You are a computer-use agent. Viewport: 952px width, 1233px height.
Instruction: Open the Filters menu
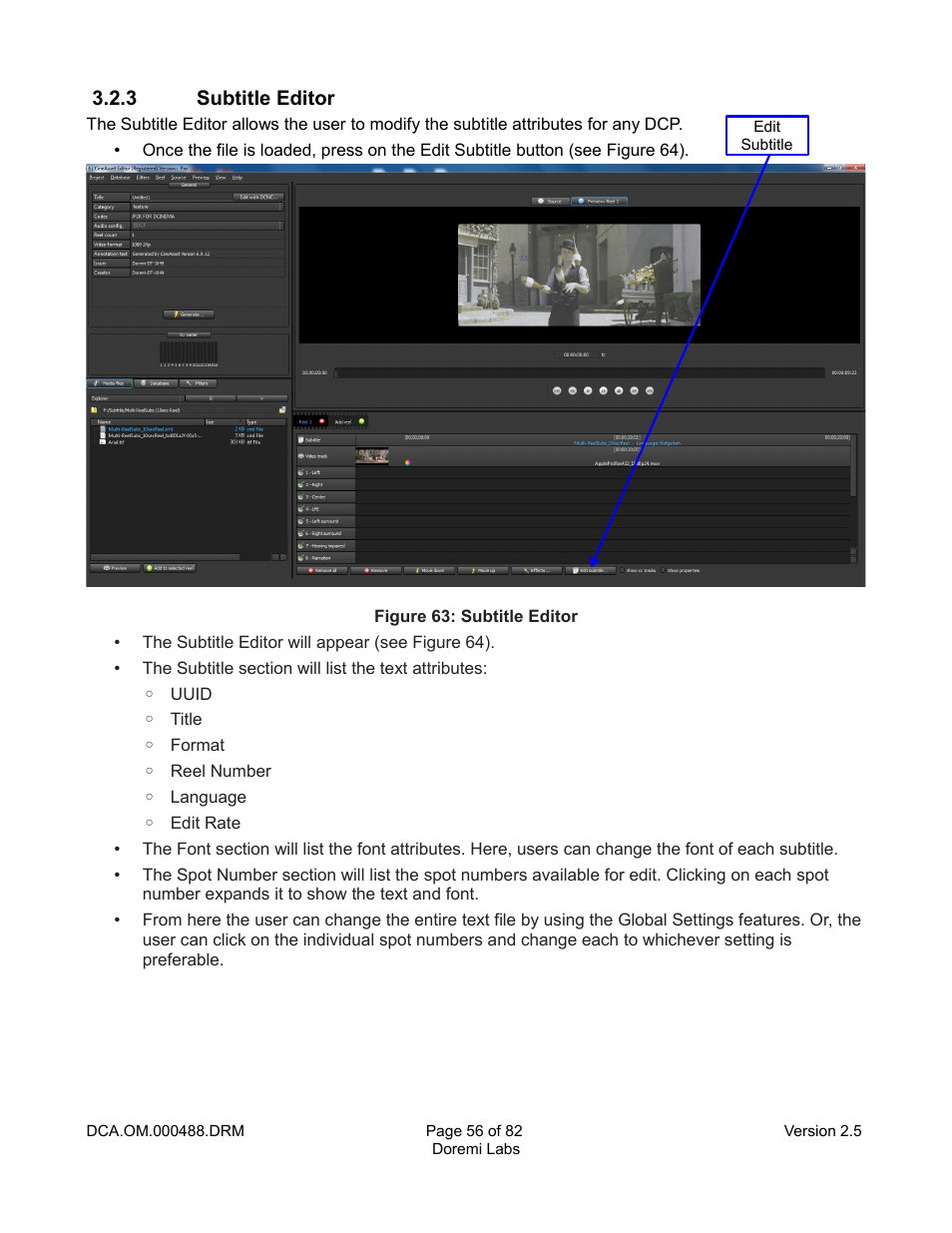(143, 178)
